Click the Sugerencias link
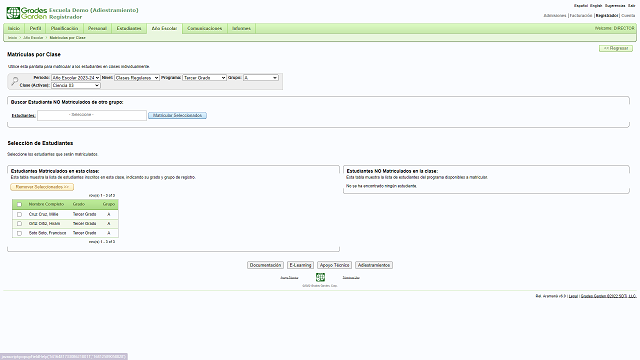 click(615, 6)
